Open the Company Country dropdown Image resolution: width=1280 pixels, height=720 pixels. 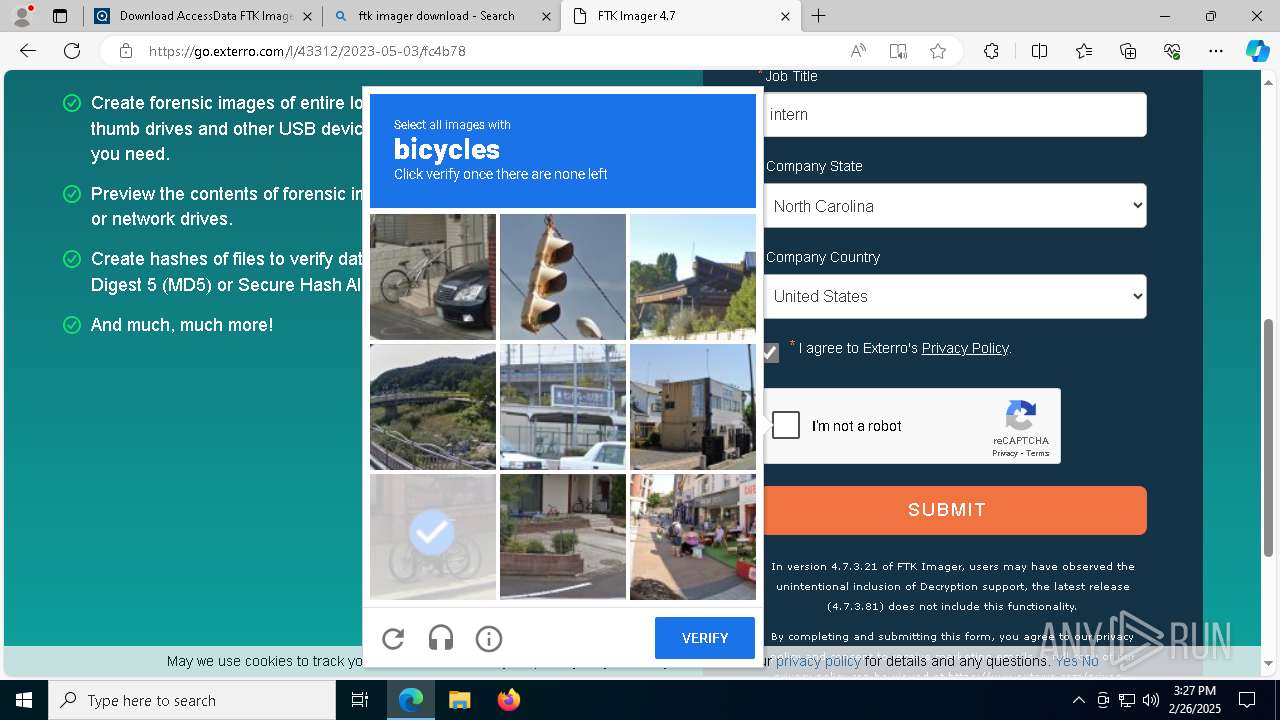click(954, 296)
